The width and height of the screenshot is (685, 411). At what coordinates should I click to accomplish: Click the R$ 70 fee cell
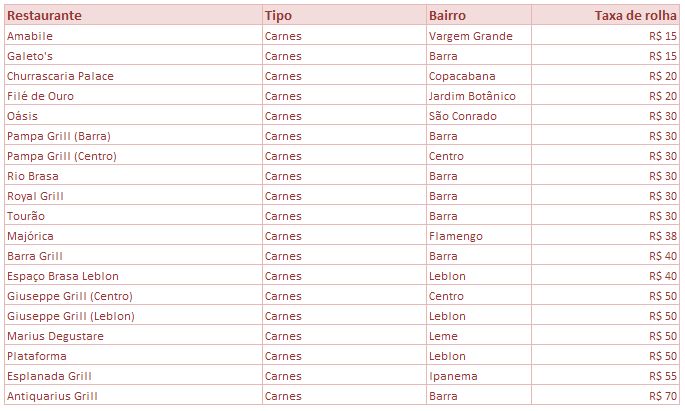pyautogui.click(x=605, y=396)
